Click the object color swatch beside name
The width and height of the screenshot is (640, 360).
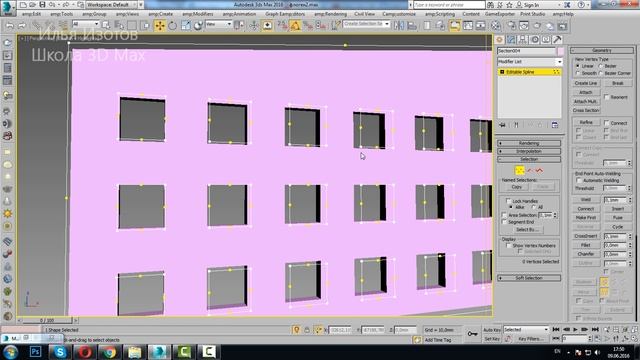tap(560, 51)
